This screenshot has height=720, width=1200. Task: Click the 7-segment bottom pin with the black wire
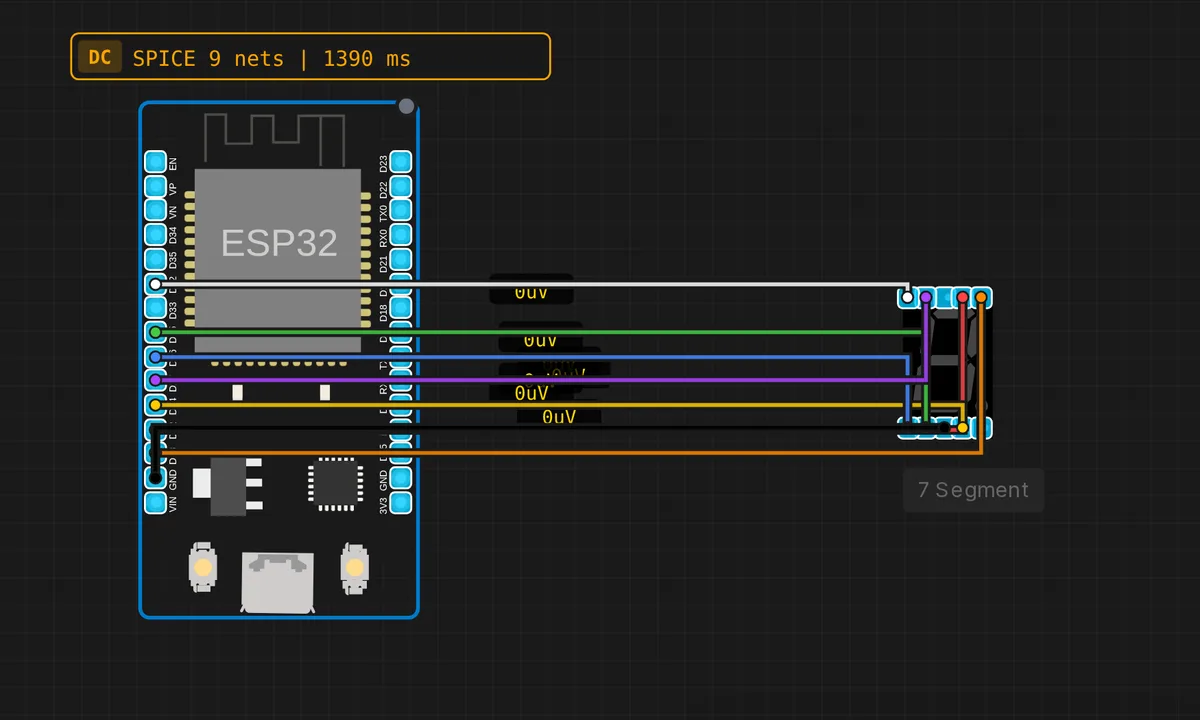pos(944,428)
